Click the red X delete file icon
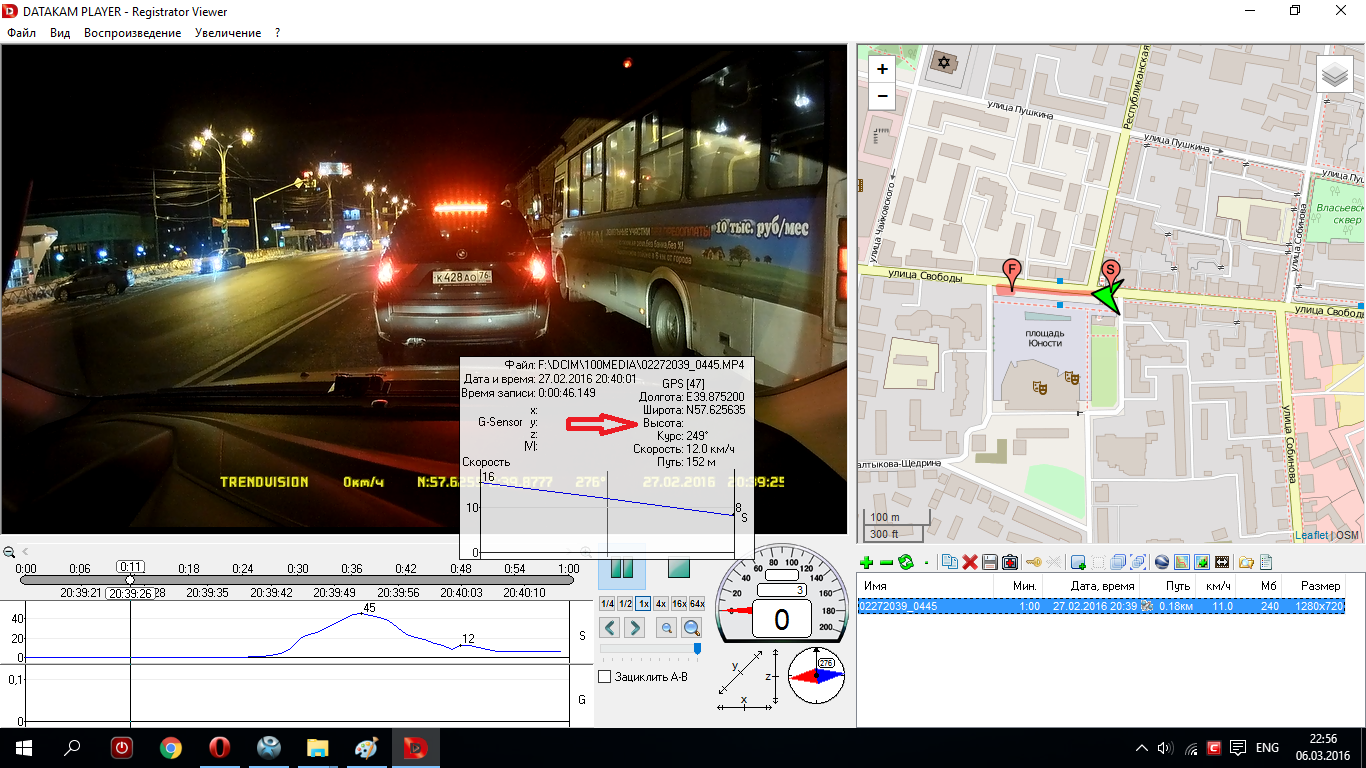1366x768 pixels. pyautogui.click(x=969, y=563)
